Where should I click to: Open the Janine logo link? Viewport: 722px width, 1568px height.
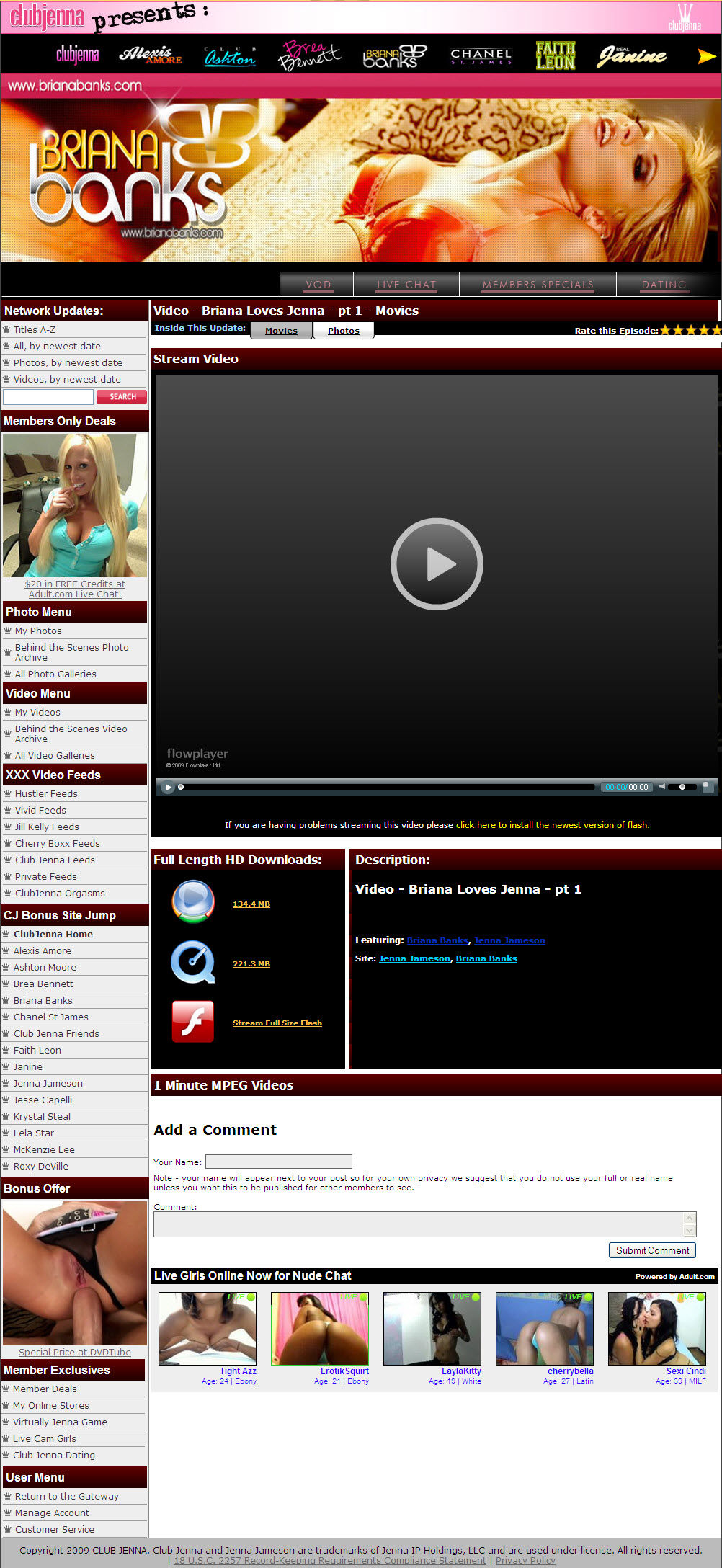click(632, 56)
